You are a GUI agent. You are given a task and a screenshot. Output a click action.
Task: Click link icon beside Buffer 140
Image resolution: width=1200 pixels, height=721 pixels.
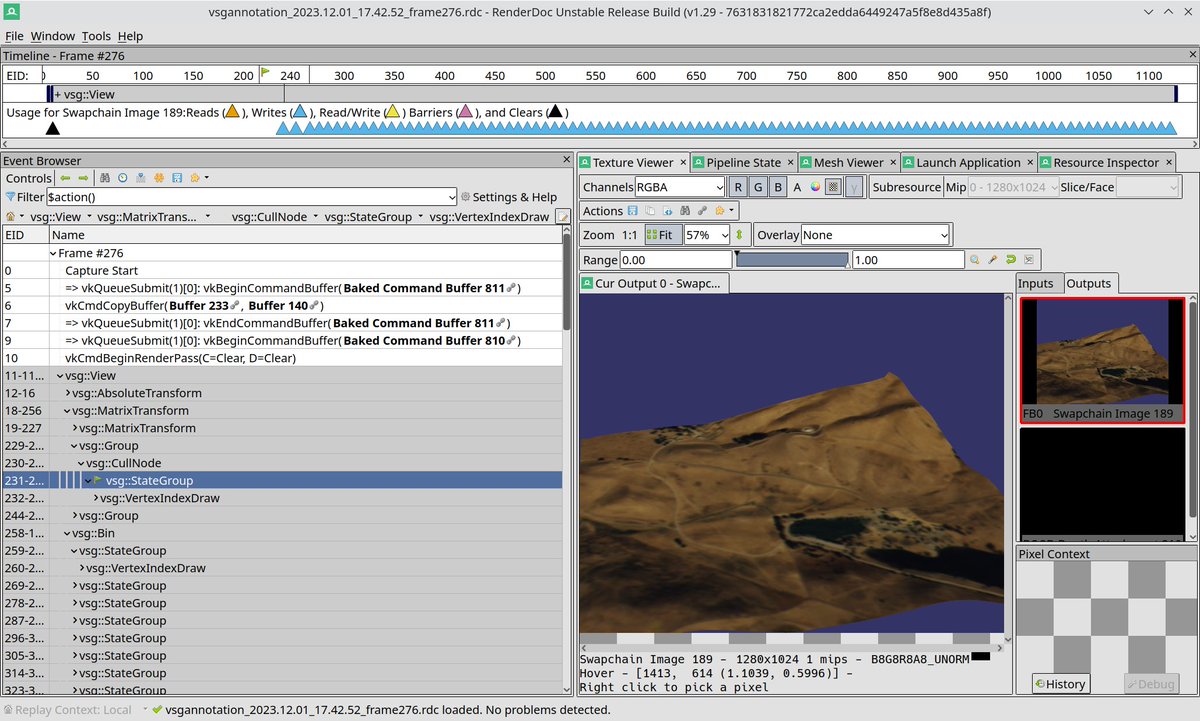click(x=316, y=305)
